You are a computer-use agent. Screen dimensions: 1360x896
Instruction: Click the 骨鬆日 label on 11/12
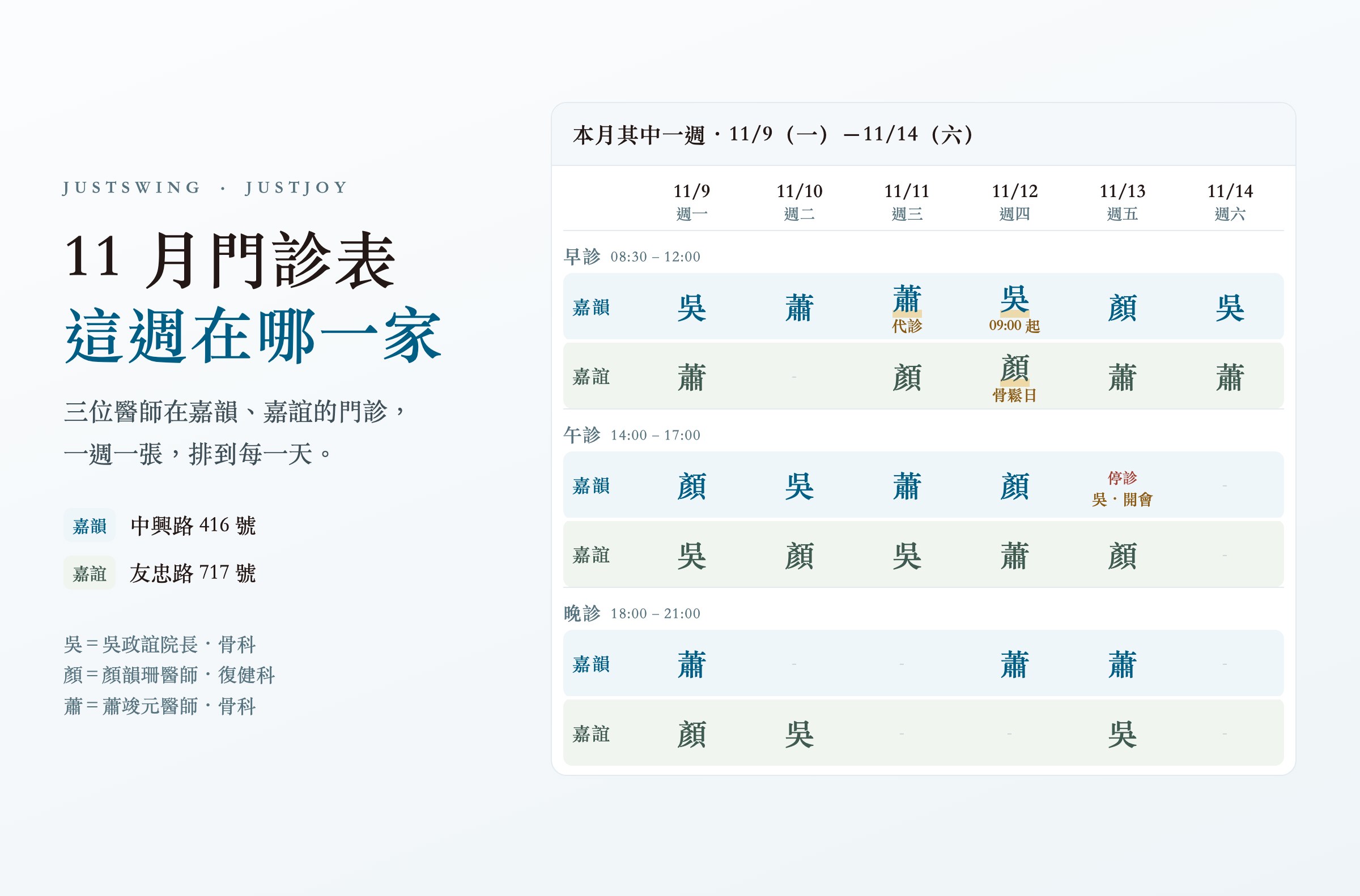[1014, 395]
